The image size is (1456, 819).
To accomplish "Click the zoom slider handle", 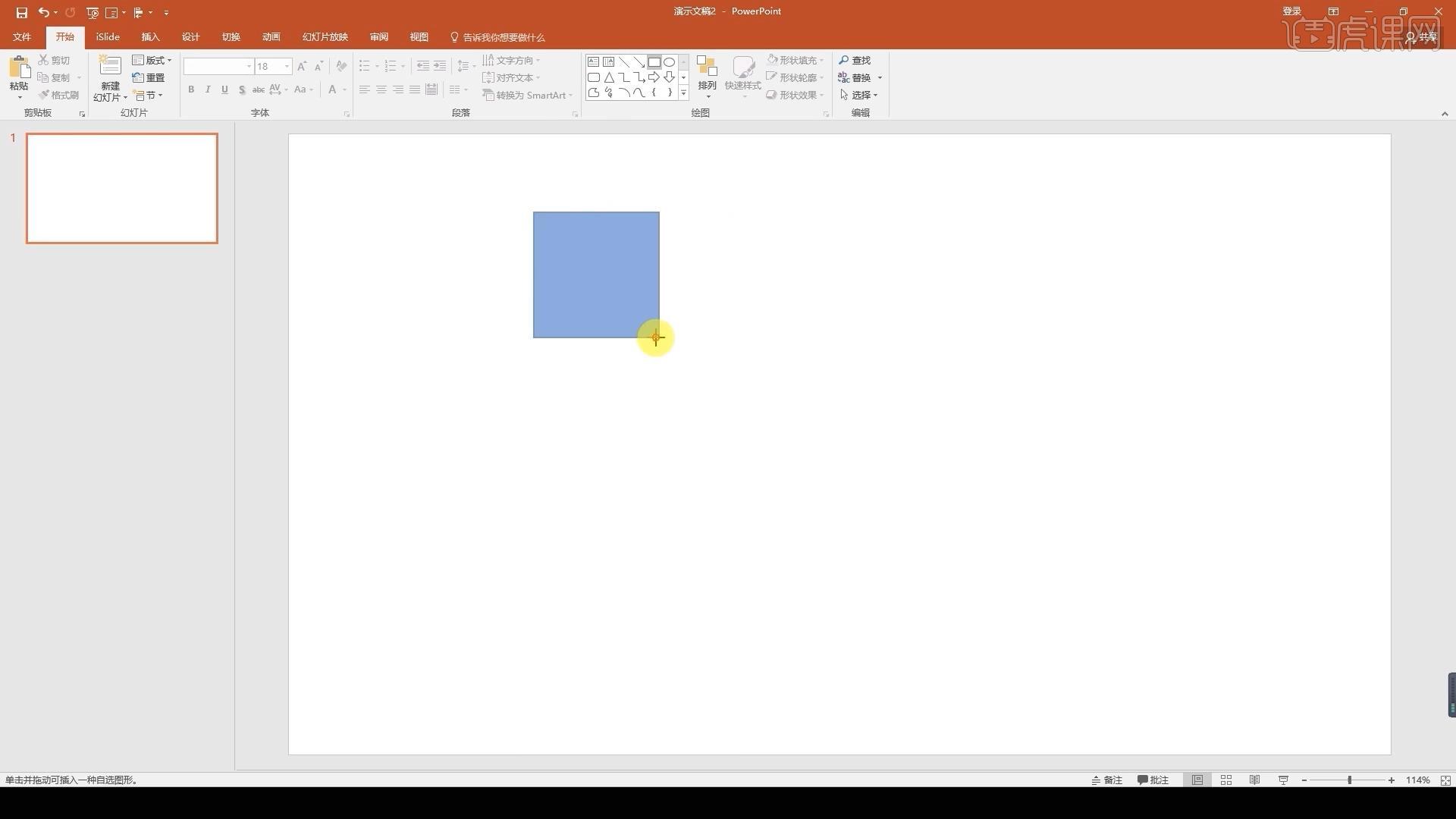I will coord(1349,780).
